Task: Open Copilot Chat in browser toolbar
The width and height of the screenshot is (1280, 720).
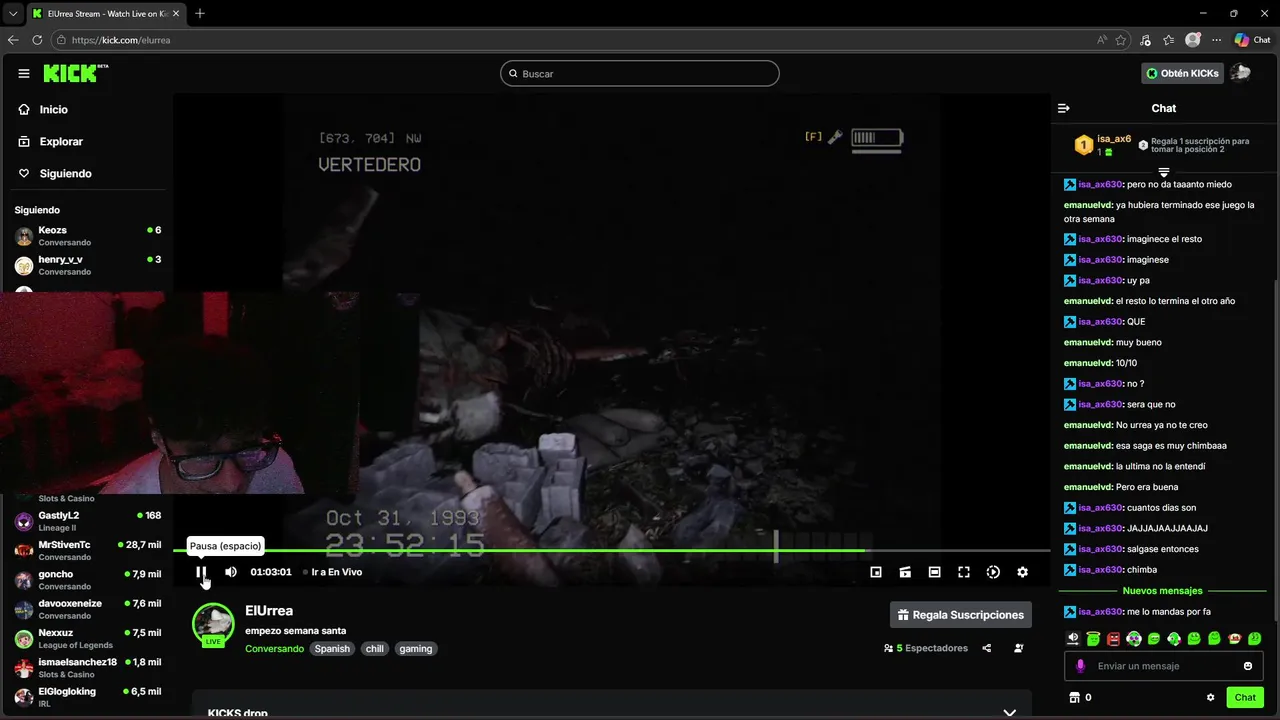Action: click(x=1253, y=40)
